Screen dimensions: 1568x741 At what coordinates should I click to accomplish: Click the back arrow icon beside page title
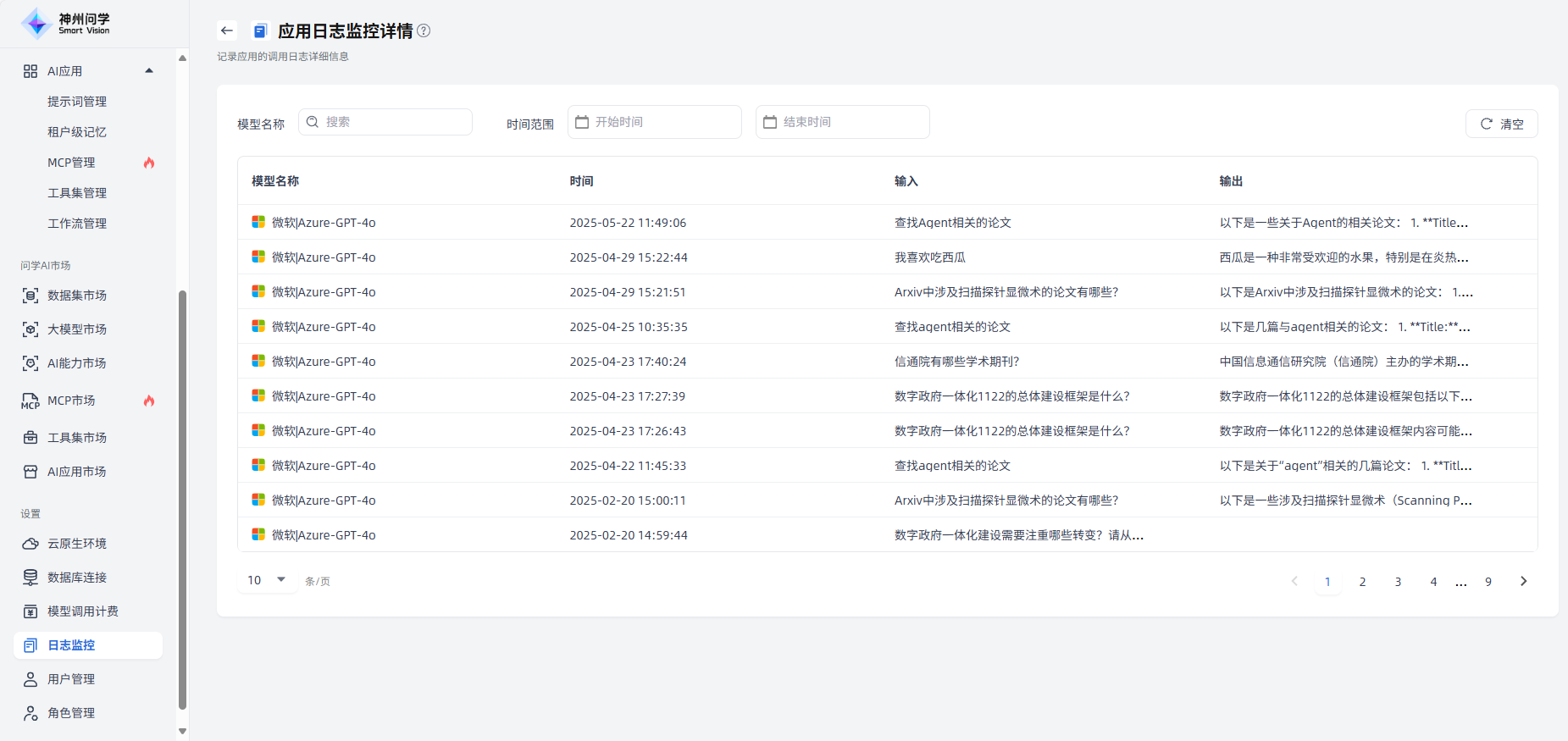[x=226, y=31]
